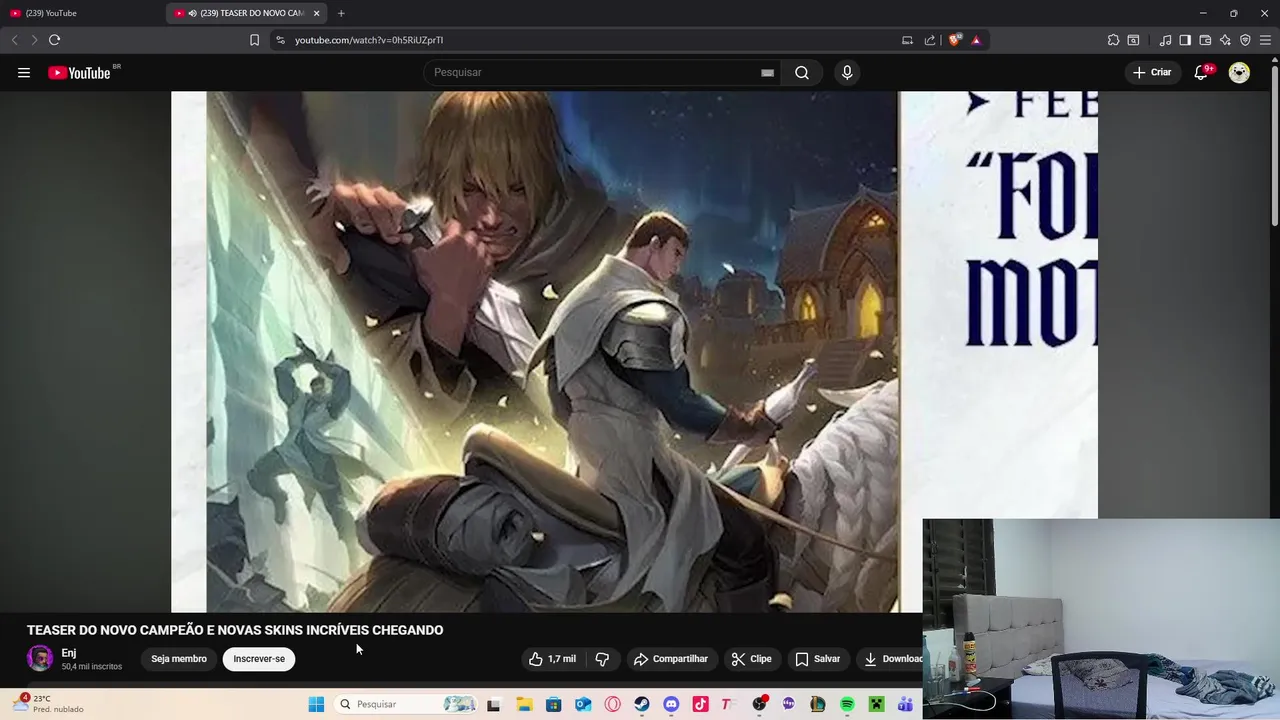1280x720 pixels.
Task: Open Brave Shields lion icon
Action: [x=955, y=40]
